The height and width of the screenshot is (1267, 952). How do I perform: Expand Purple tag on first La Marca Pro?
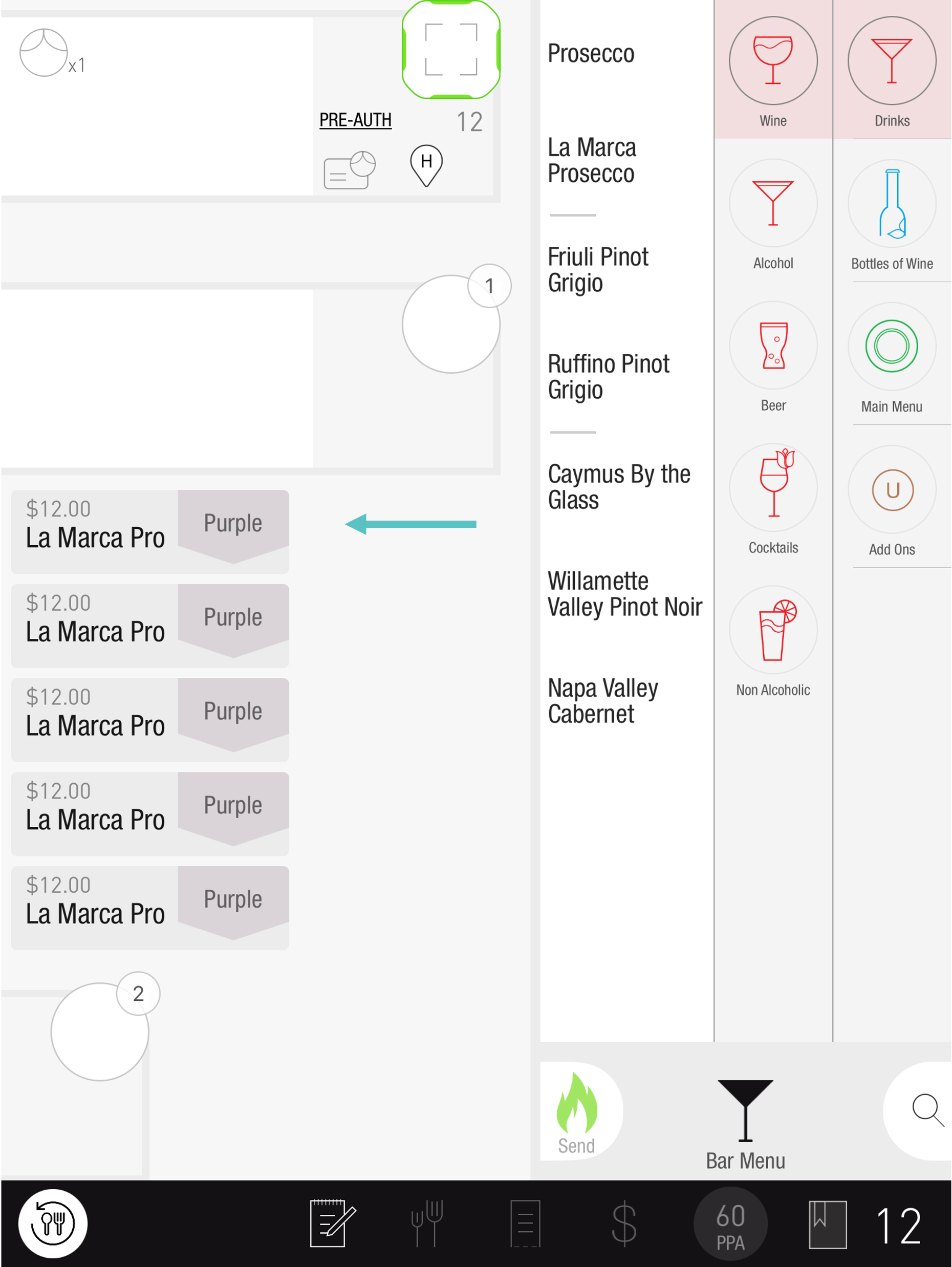(233, 524)
